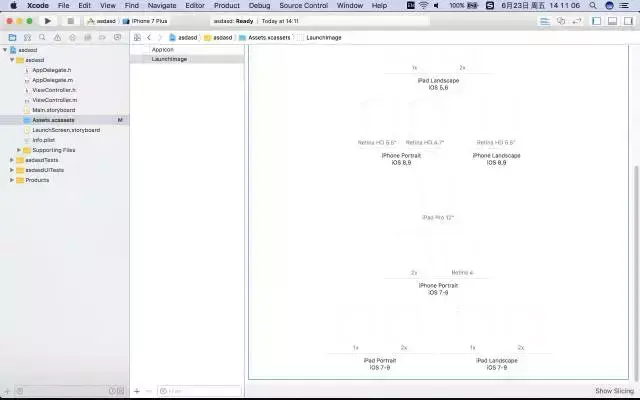Open the asdasd scheme selector

coord(102,21)
